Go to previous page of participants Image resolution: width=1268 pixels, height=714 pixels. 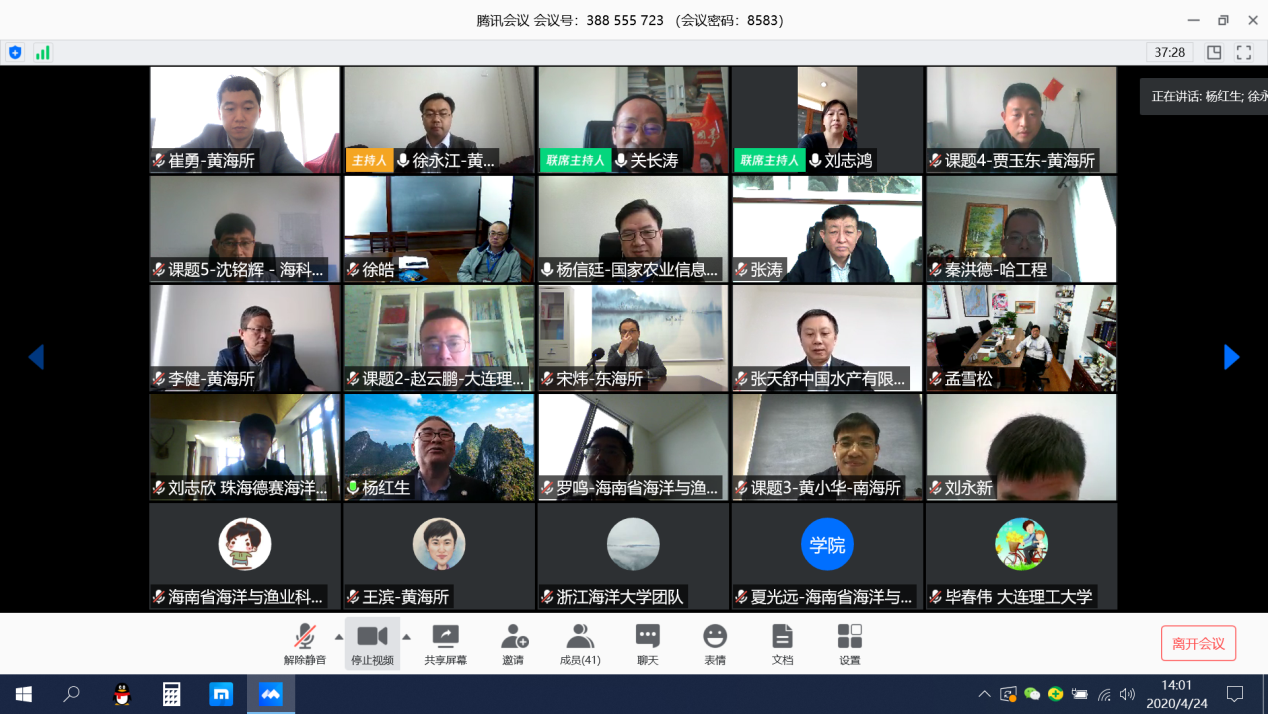(36, 357)
